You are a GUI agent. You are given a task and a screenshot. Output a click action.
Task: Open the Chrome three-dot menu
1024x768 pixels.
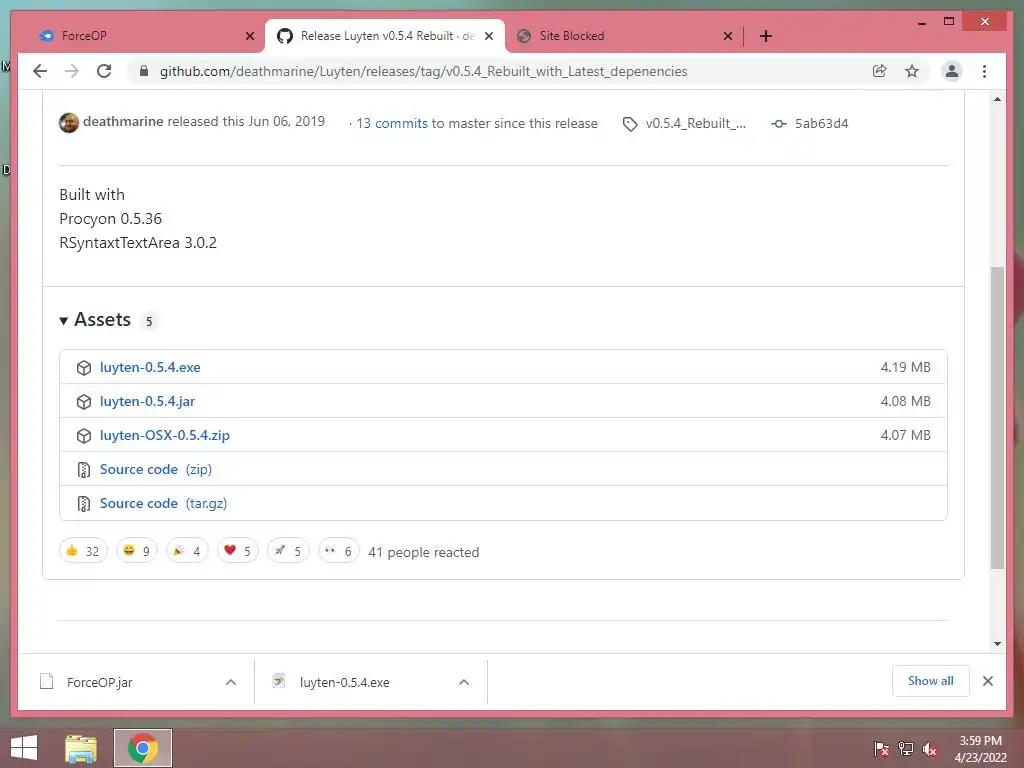point(984,71)
